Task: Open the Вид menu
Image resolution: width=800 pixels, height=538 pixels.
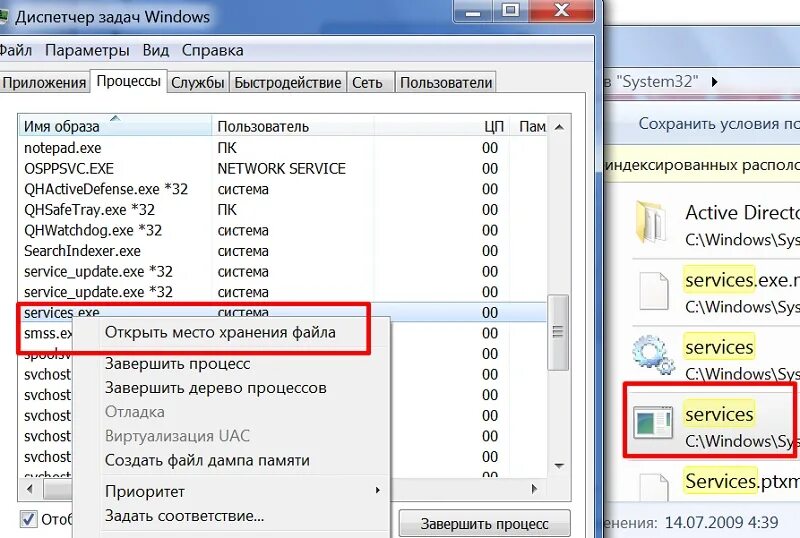Action: [x=156, y=51]
